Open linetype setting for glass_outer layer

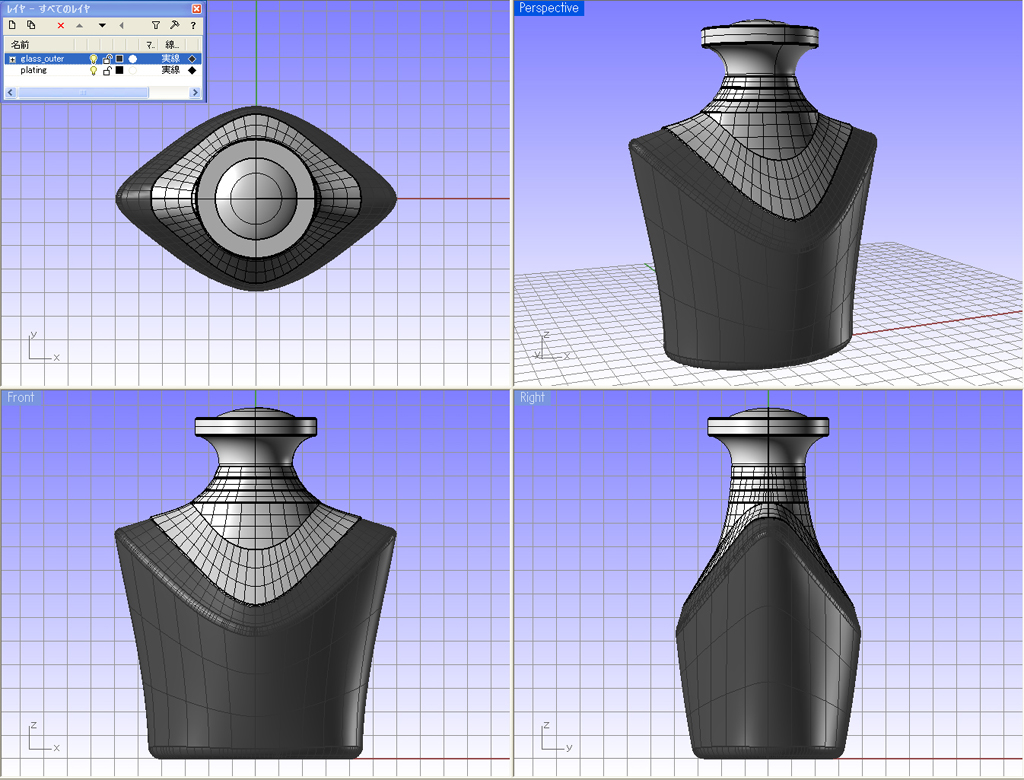click(x=171, y=59)
